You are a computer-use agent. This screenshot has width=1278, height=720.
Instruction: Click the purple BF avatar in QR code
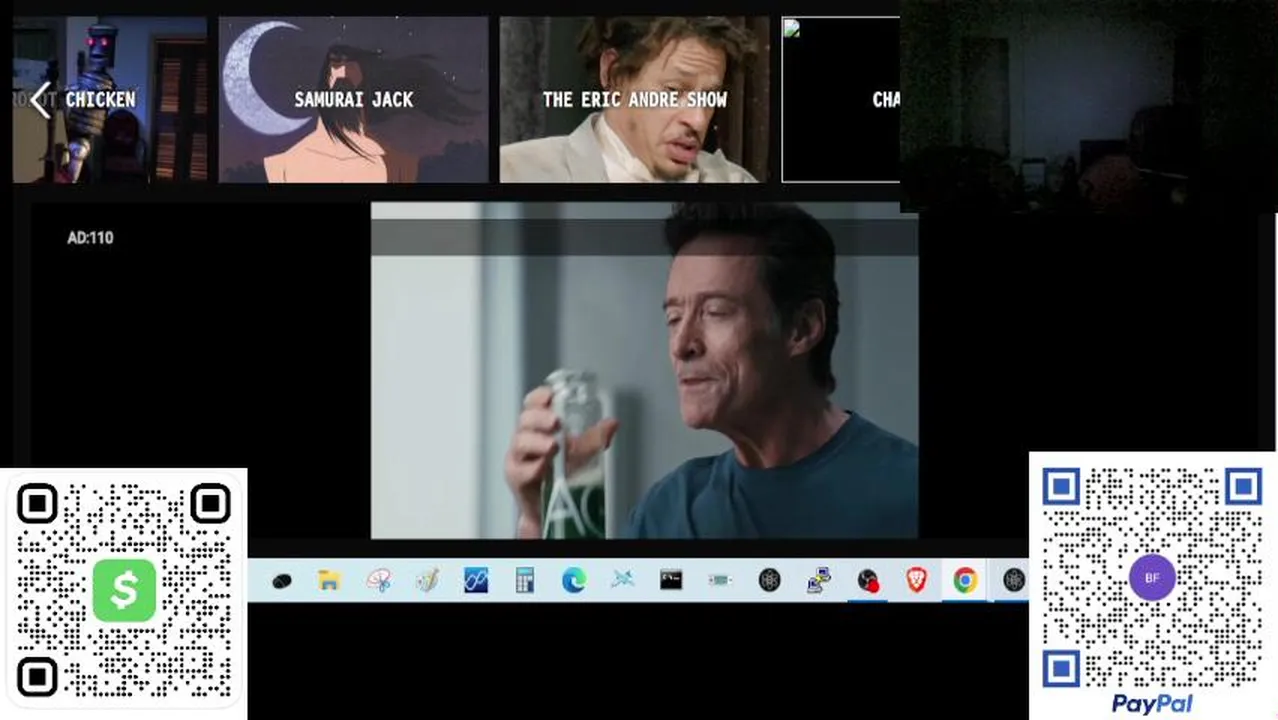point(1152,578)
